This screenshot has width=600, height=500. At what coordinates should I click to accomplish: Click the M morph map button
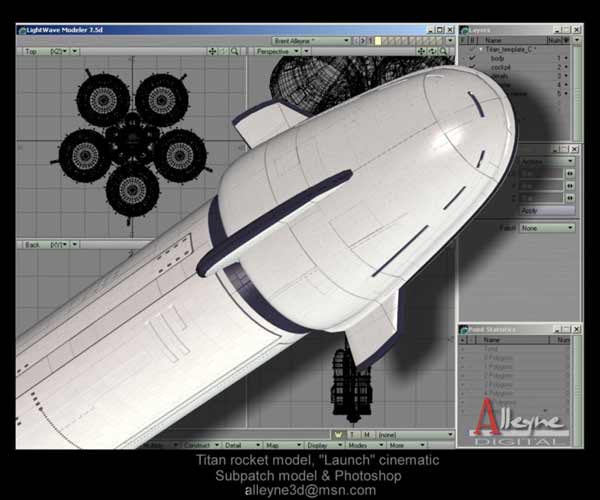point(367,435)
